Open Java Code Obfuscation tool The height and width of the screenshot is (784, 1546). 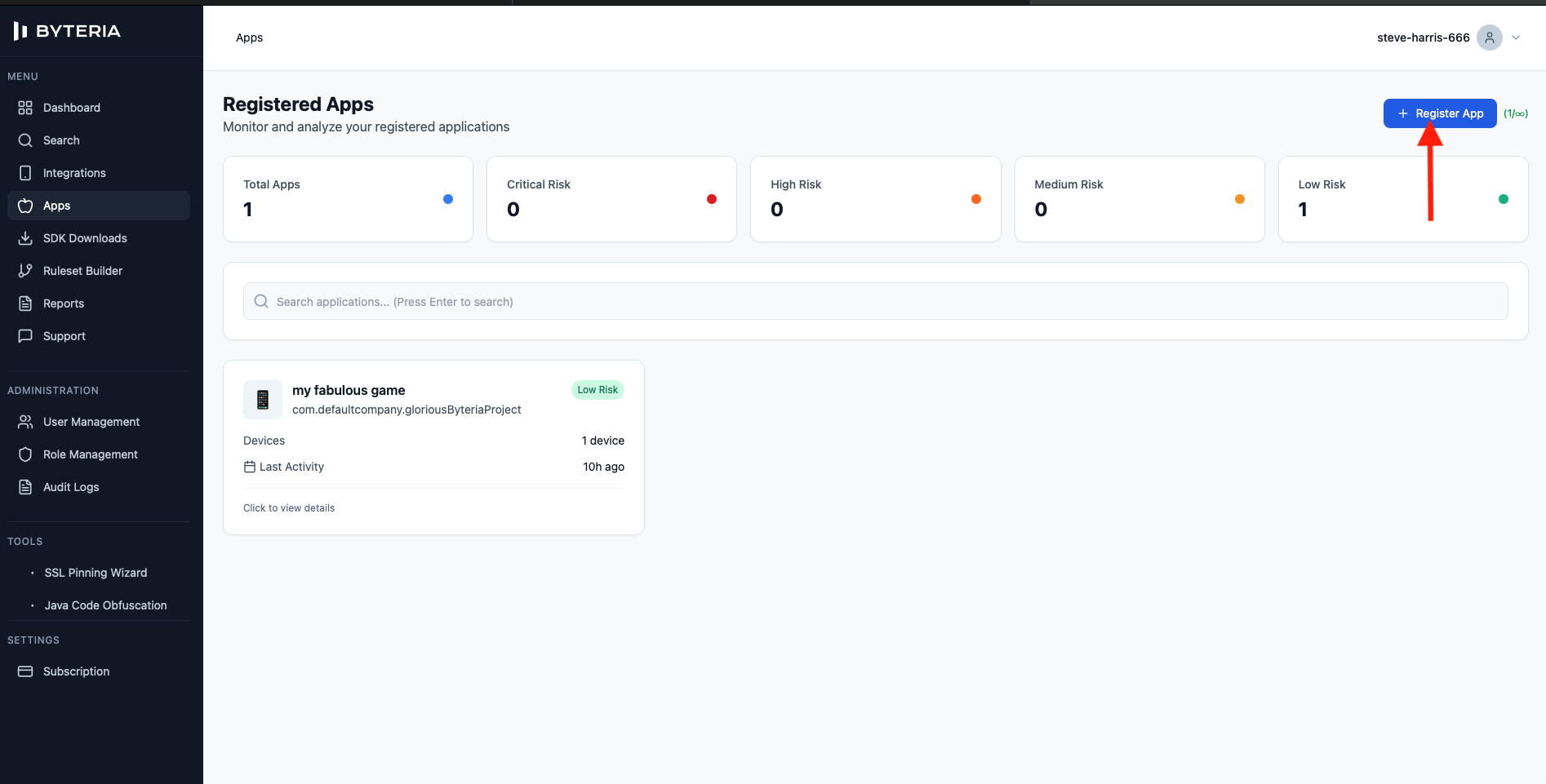click(105, 605)
